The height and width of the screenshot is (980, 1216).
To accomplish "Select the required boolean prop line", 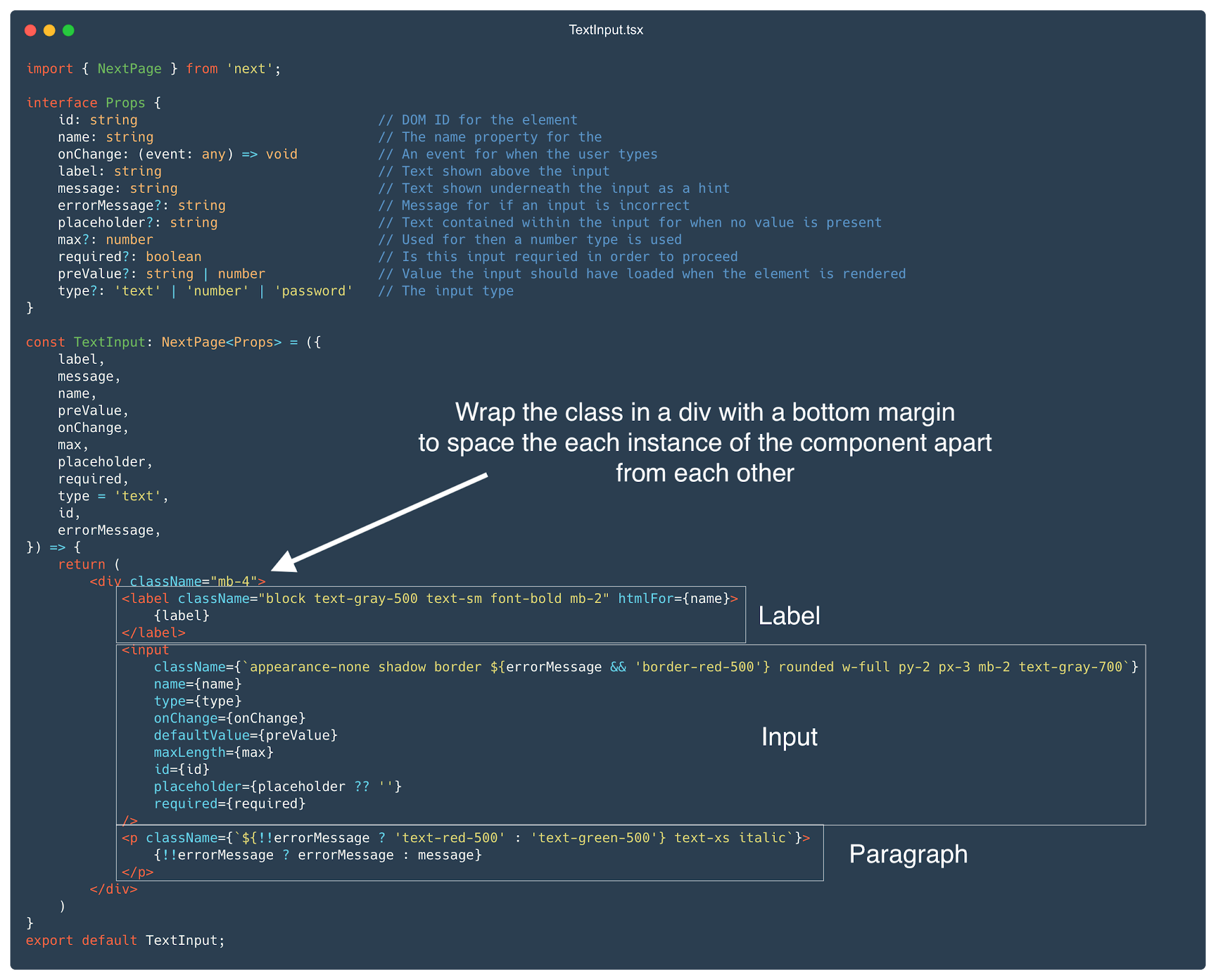I will point(129,256).
